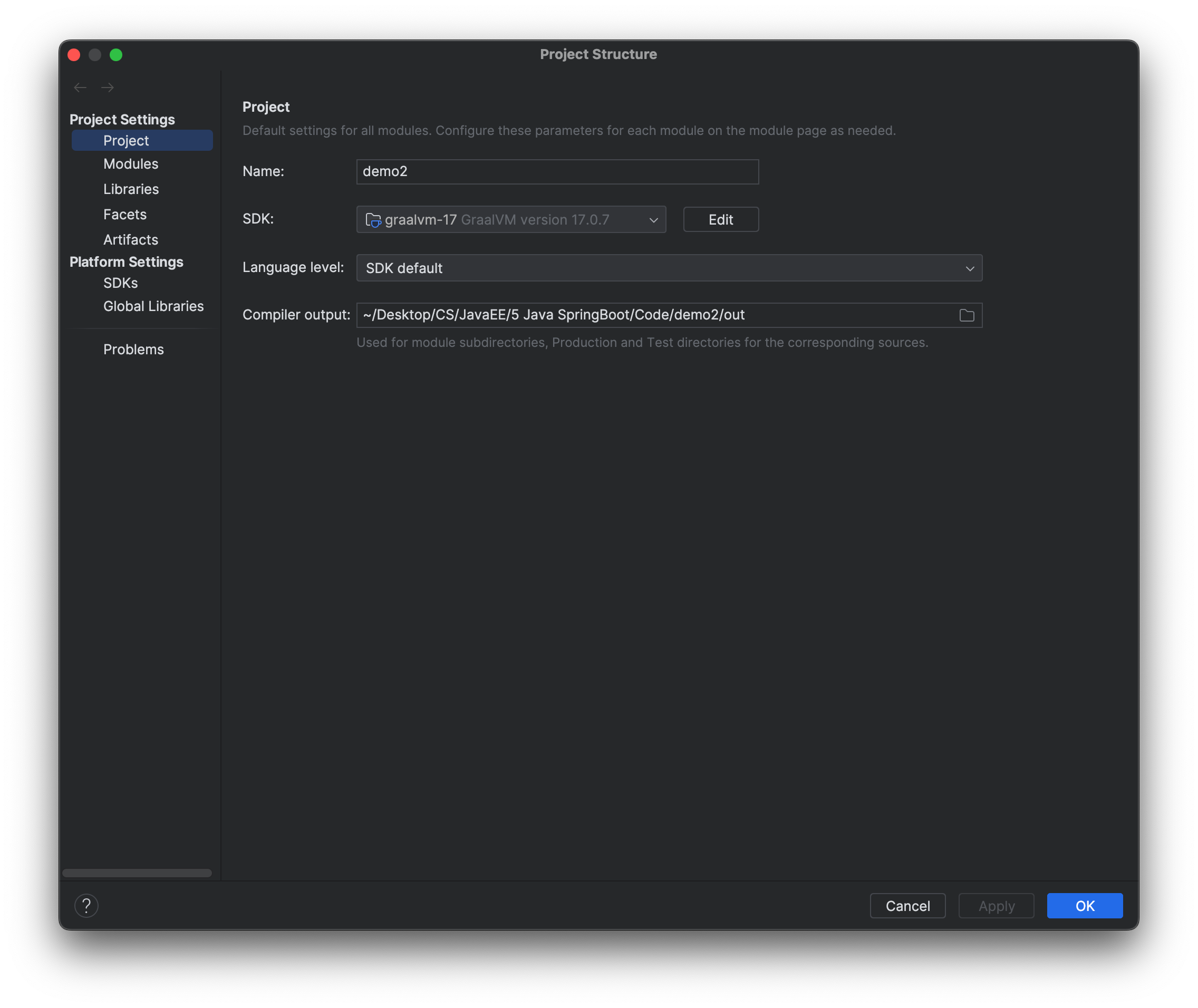
Task: Click the Edit button next to SDK
Action: pos(721,219)
